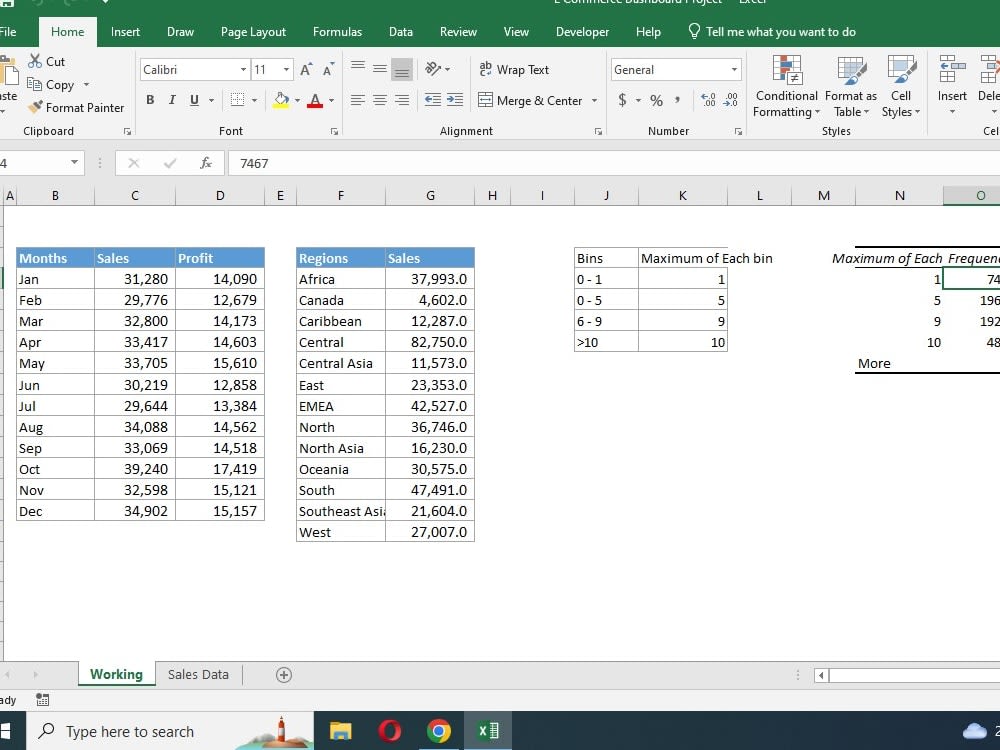Open the Font Color red swatch

318,100
